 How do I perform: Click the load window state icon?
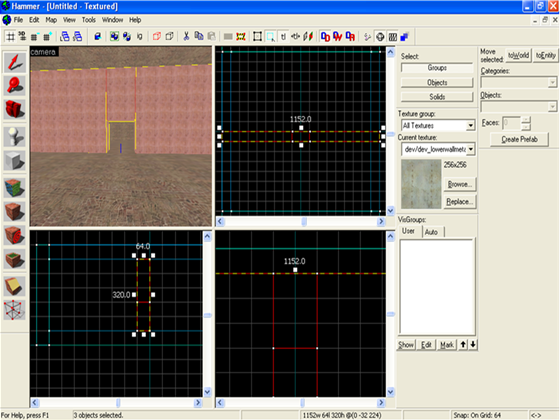(65, 36)
